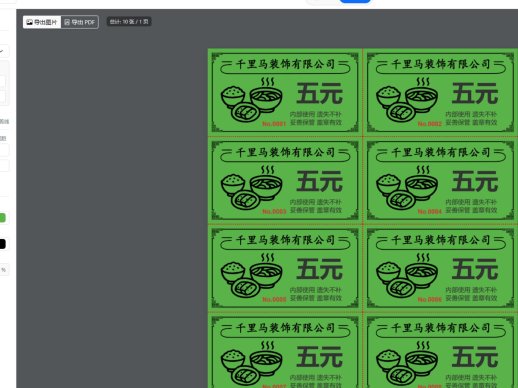The width and height of the screenshot is (518, 388).
Task: Select the meal ticket numbered No.0005
Action: click(x=285, y=268)
